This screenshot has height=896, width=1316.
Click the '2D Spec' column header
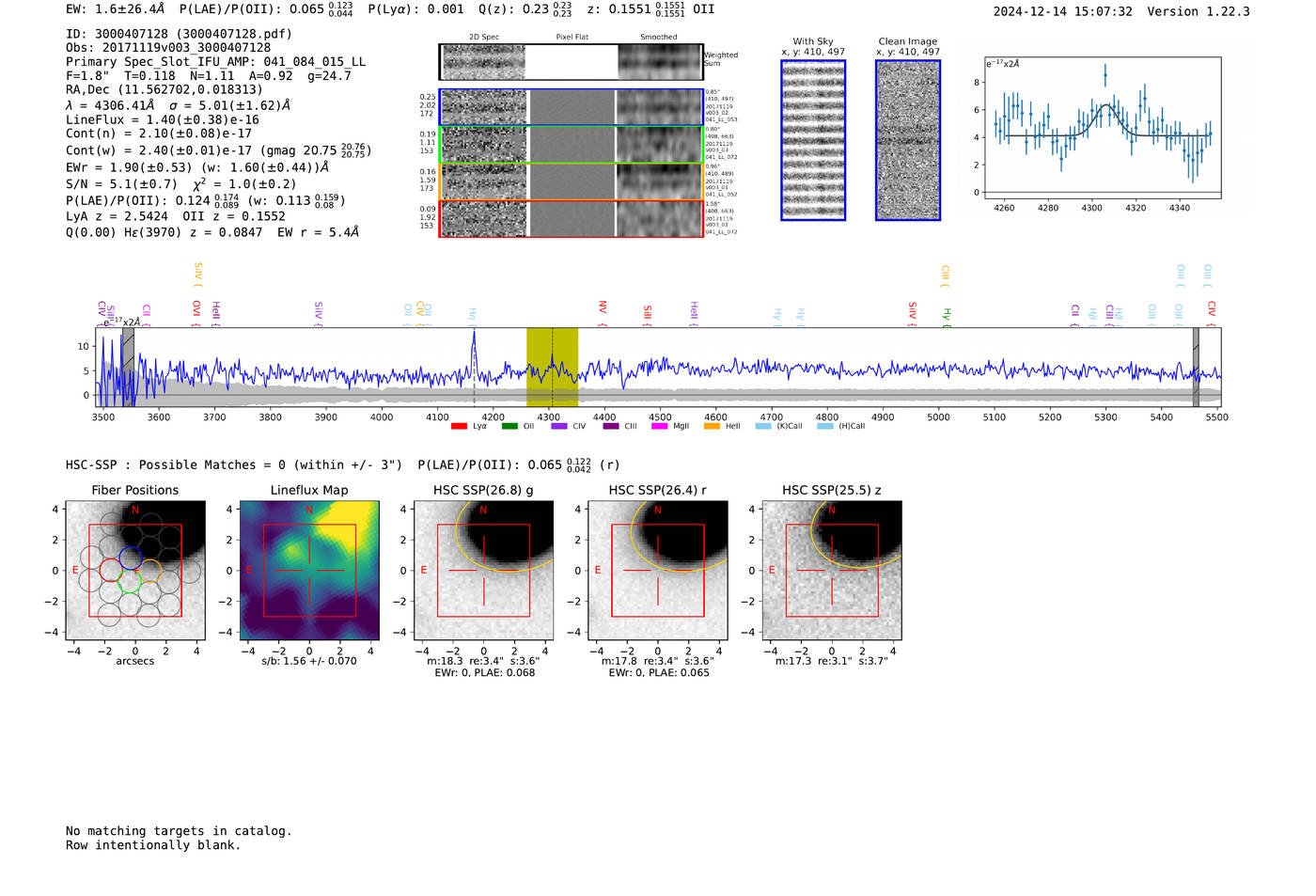tap(484, 37)
